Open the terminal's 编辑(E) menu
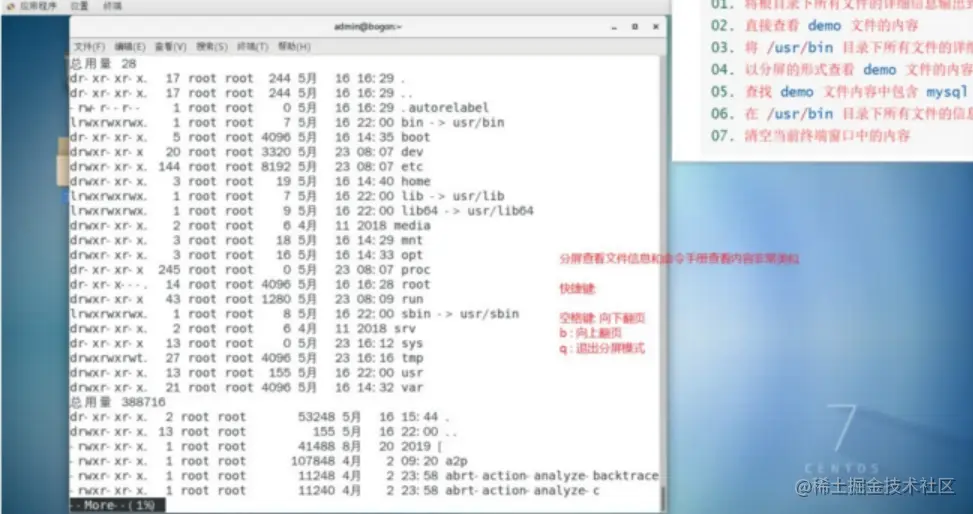973x514 pixels. pos(130,47)
